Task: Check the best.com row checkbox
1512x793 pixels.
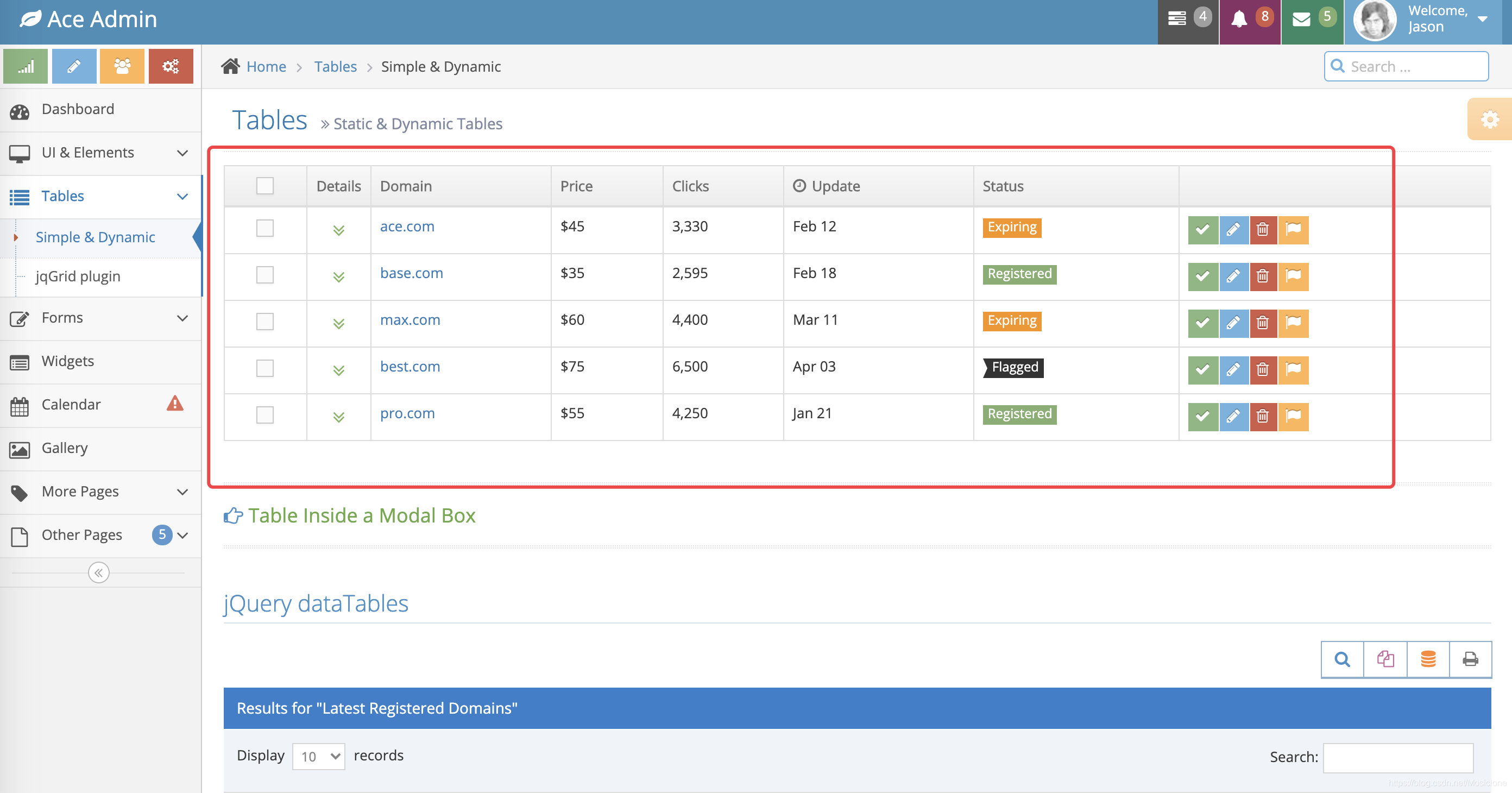Action: [264, 368]
